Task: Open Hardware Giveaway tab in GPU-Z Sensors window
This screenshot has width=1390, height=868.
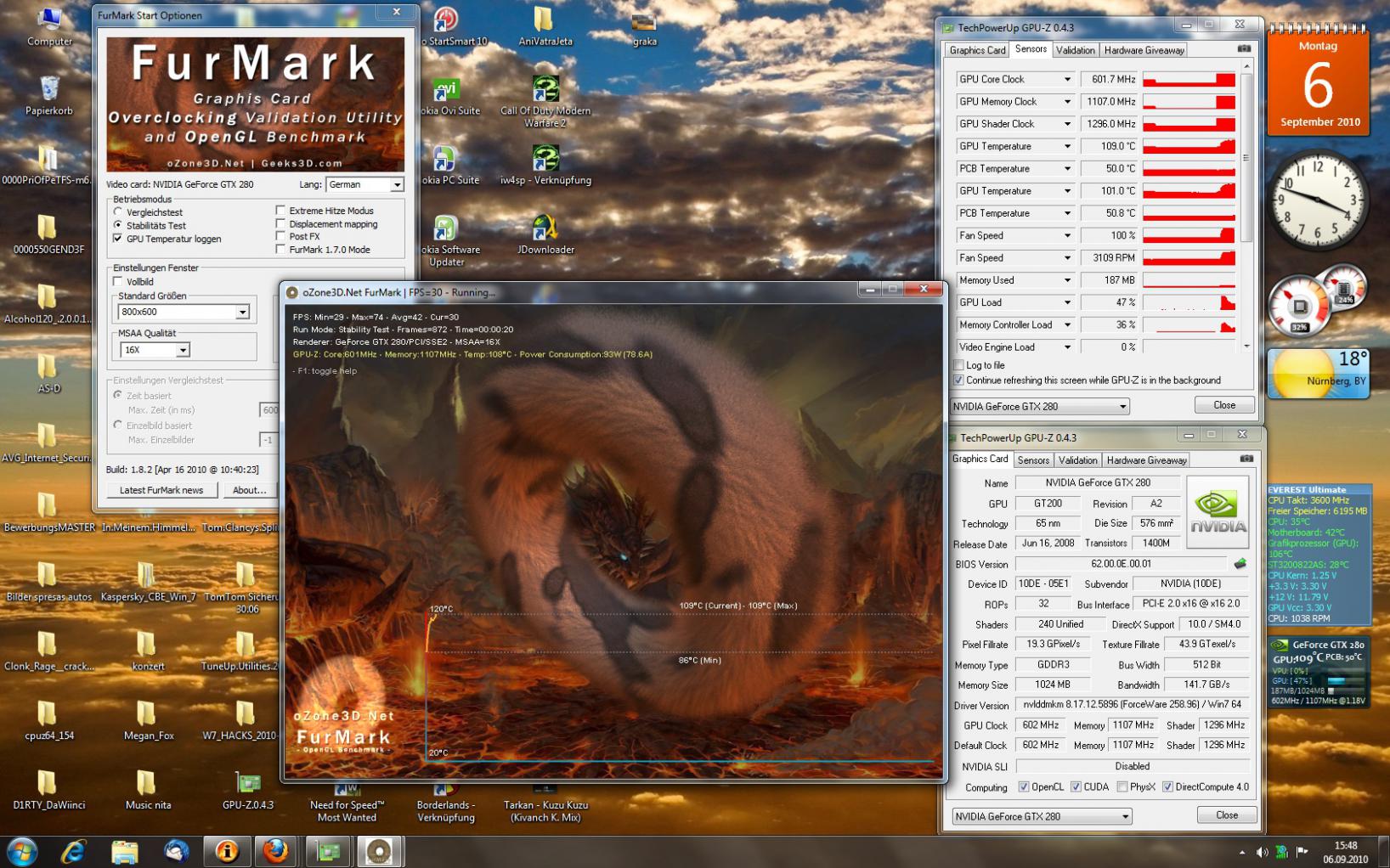Action: 1144,50
